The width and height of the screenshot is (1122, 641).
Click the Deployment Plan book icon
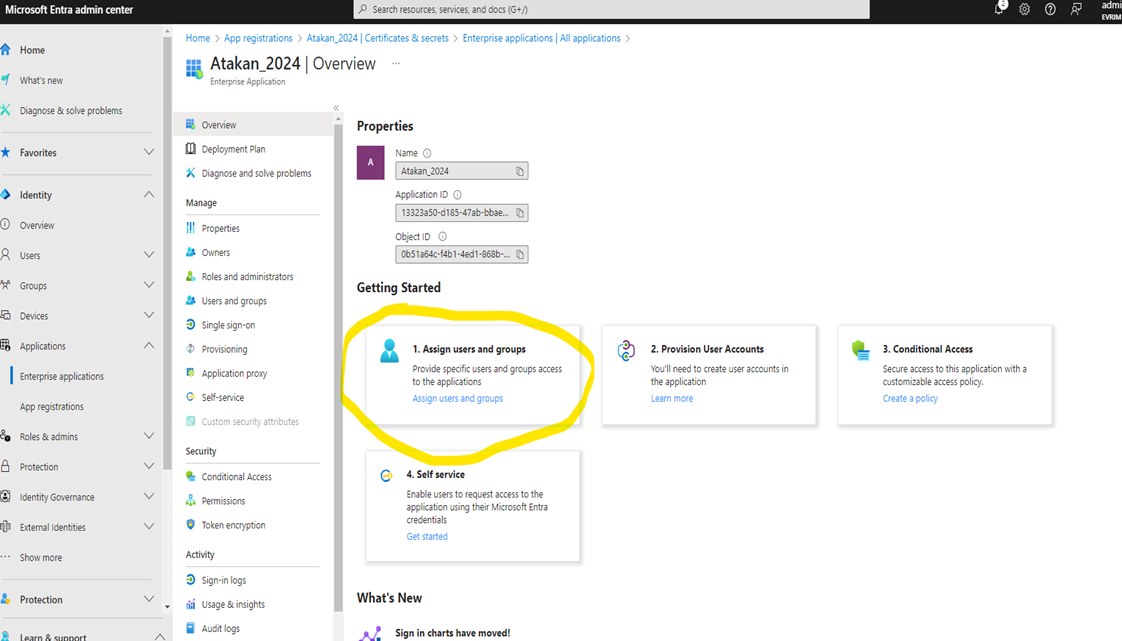(190, 148)
